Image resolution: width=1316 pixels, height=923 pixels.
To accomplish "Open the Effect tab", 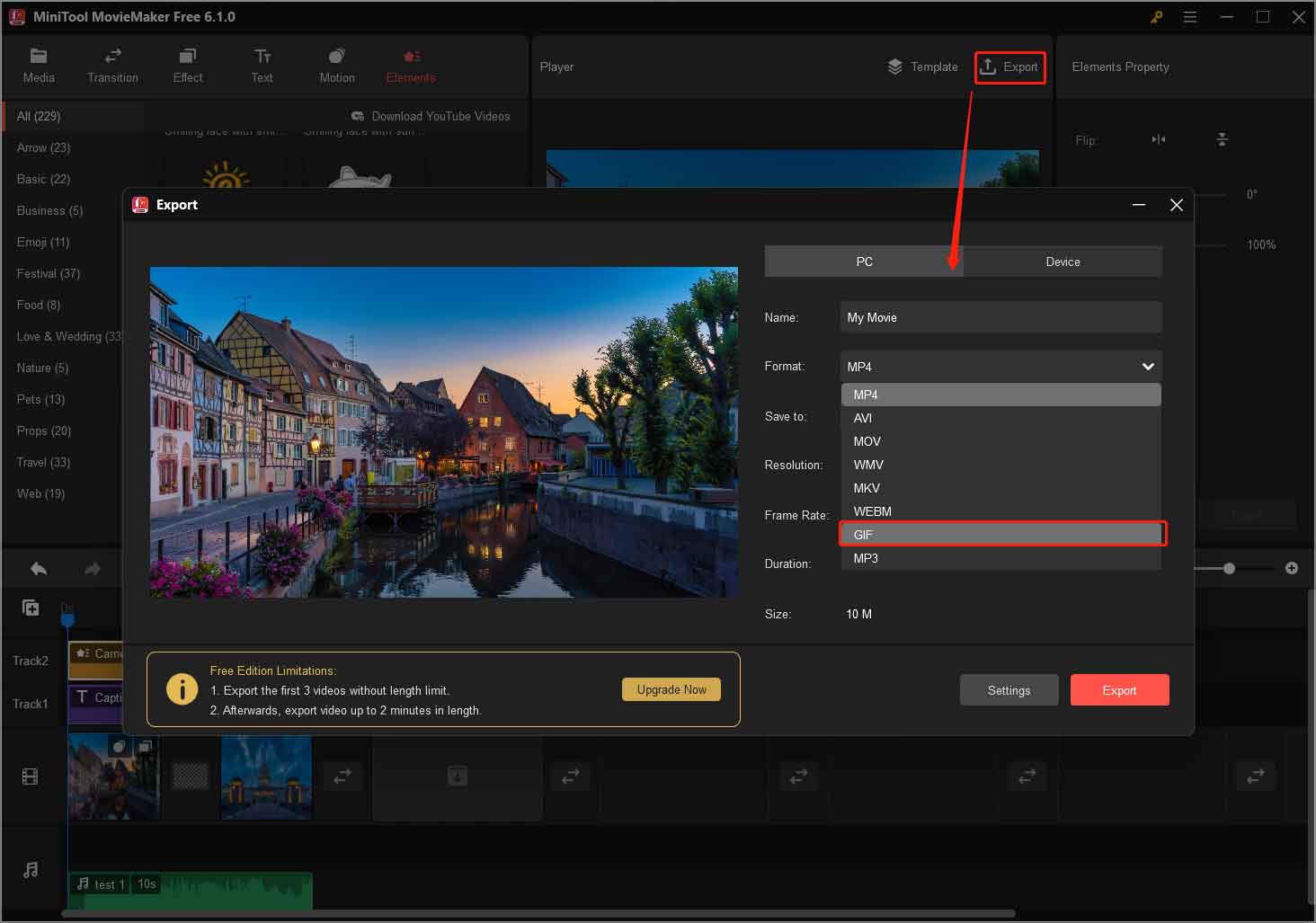I will 187,67.
